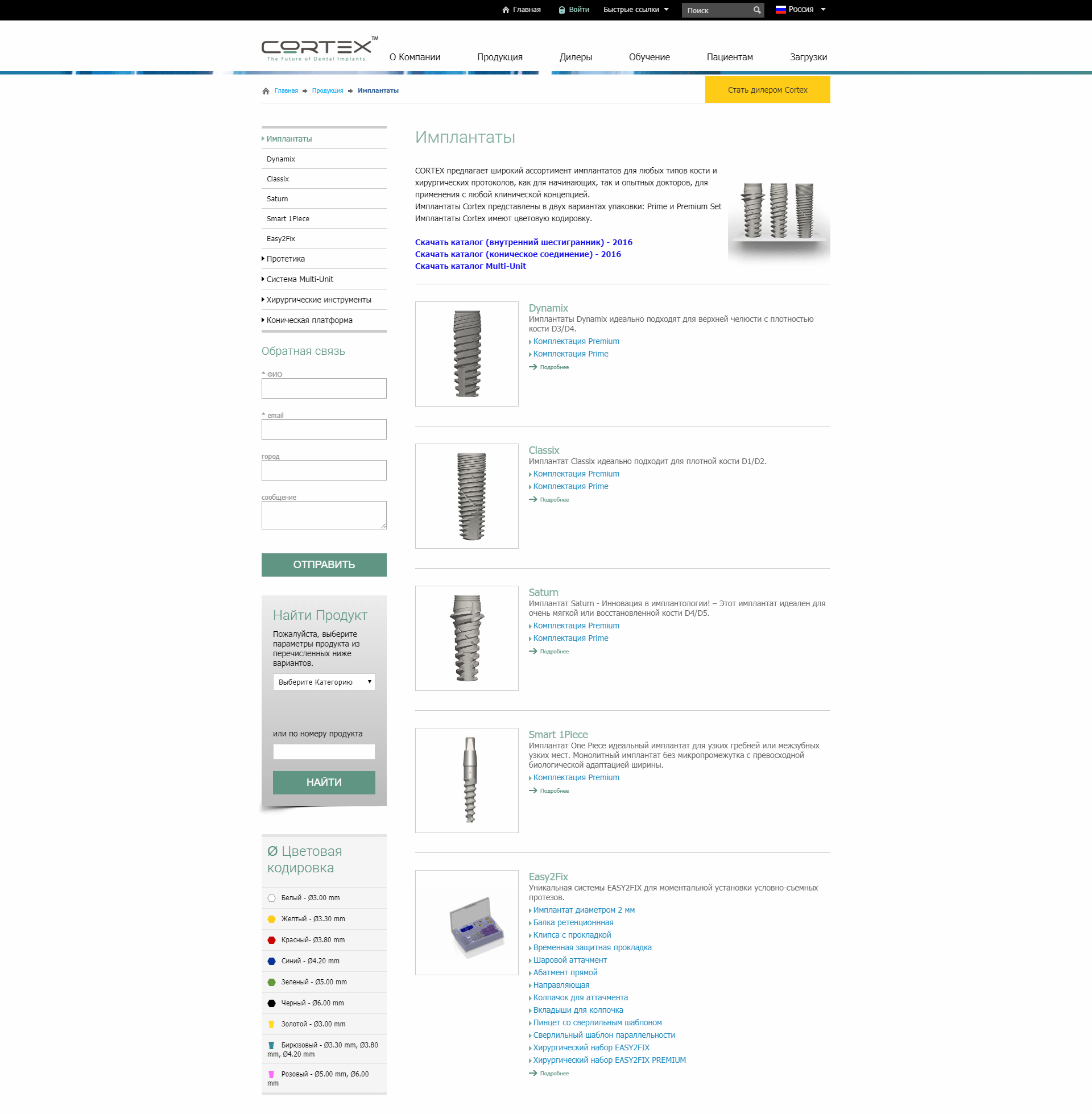Open the Россия country selector
The image size is (1092, 1114).
tap(801, 9)
